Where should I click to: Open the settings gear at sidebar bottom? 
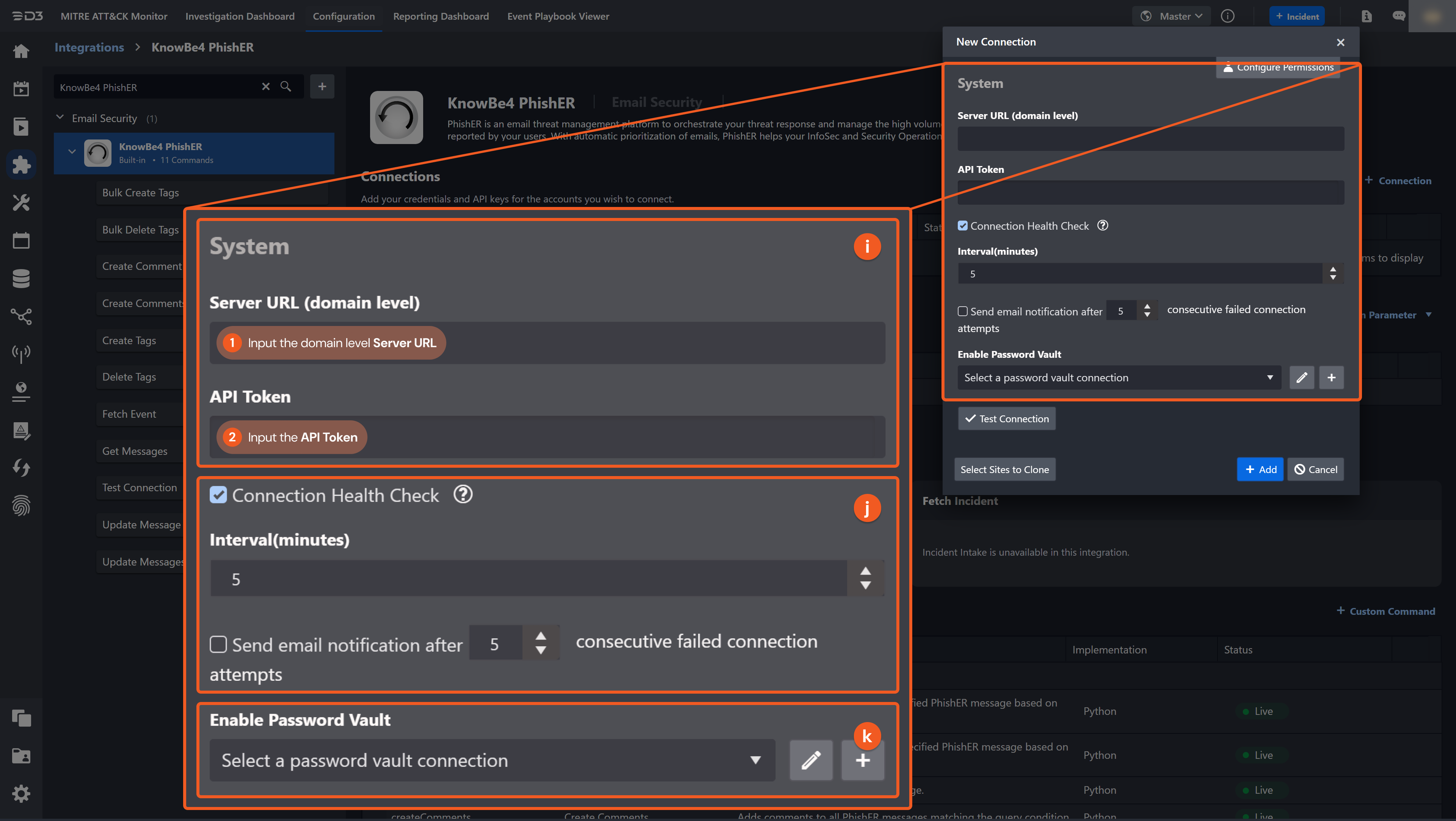21,793
